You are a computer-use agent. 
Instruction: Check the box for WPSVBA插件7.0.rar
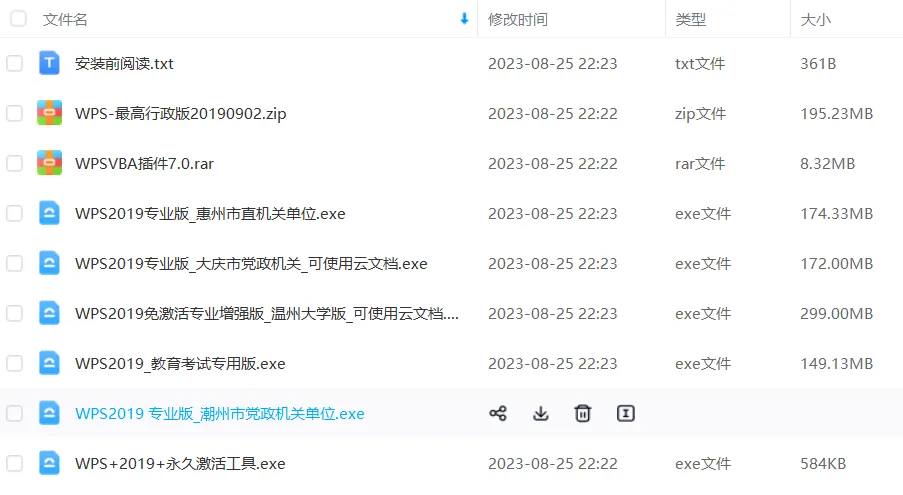pyautogui.click(x=14, y=163)
